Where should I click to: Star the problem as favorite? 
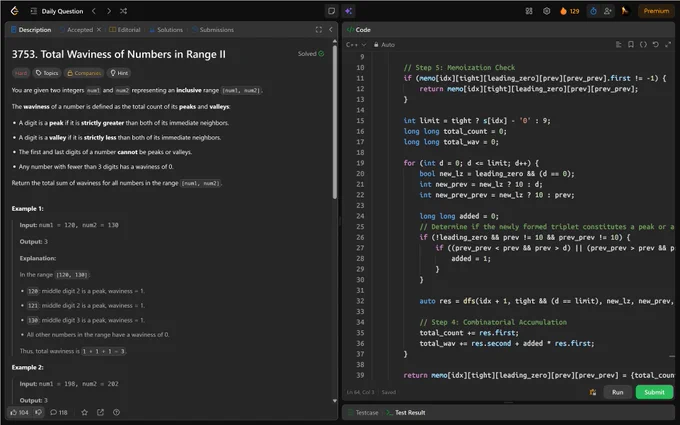(85, 412)
